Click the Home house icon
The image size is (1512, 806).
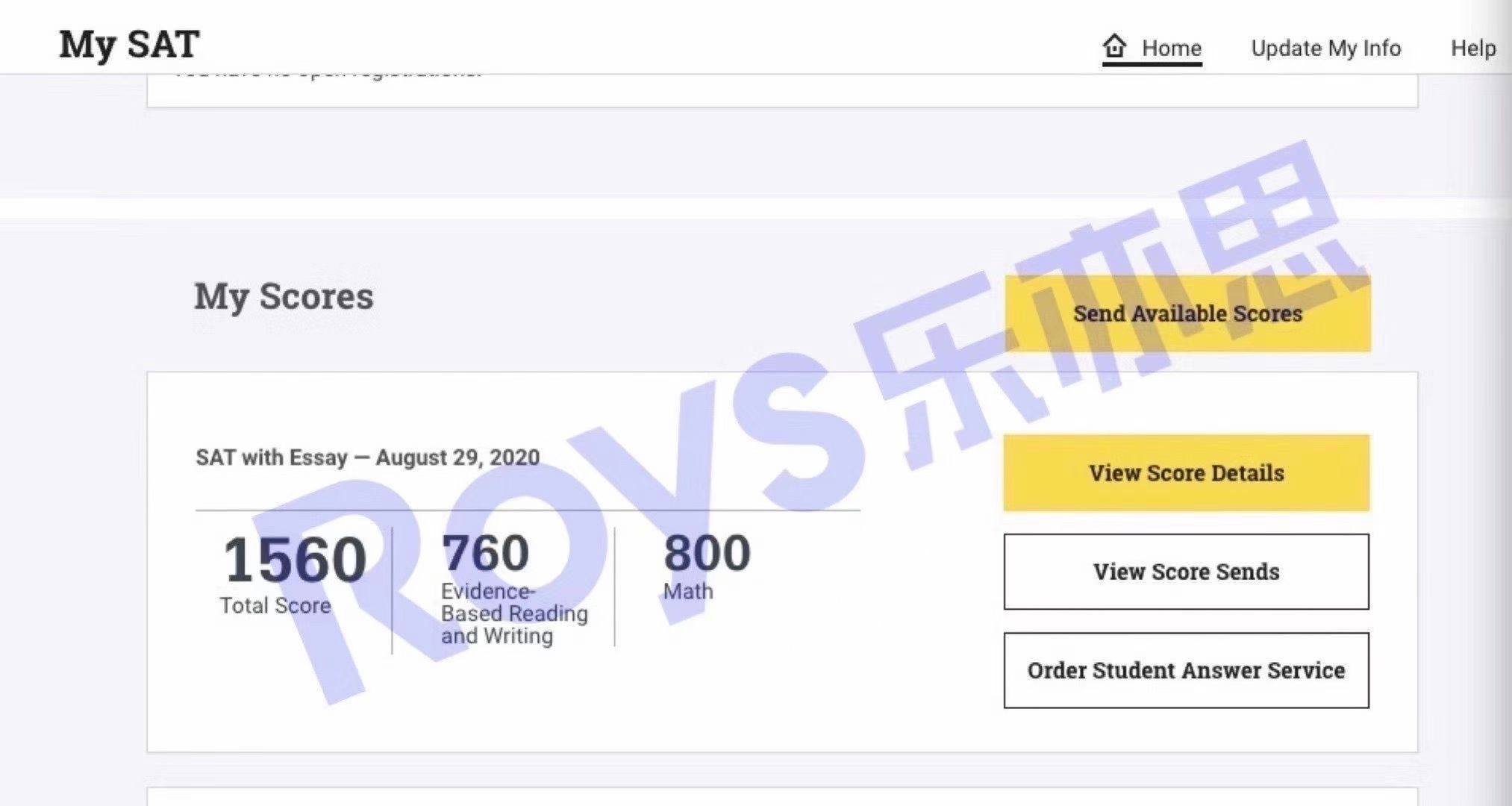click(1114, 46)
